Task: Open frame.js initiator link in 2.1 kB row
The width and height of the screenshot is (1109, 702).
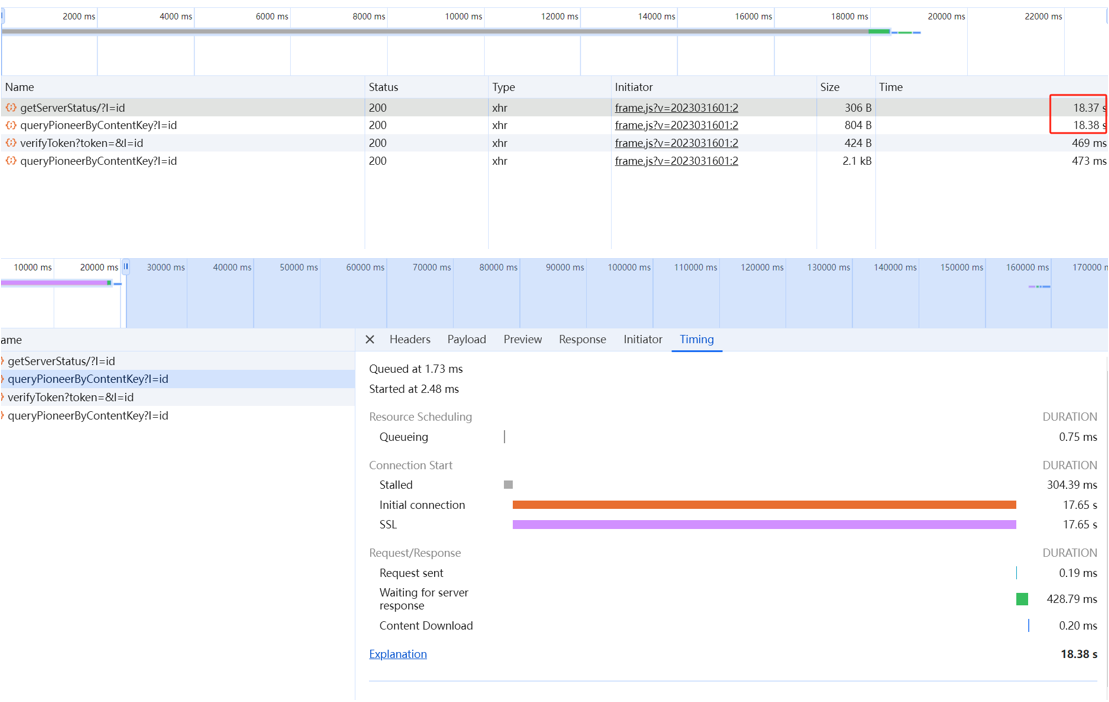Action: coord(676,161)
